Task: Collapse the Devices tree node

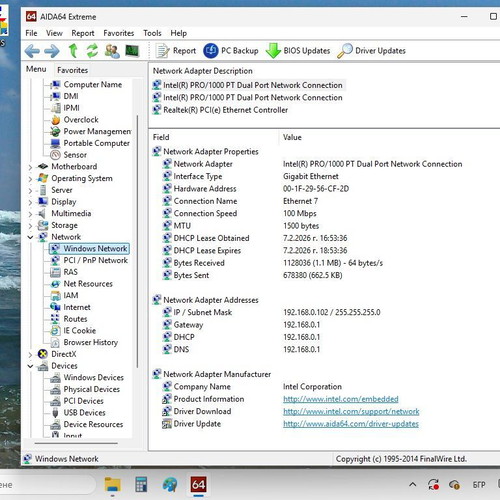Action: (30, 366)
